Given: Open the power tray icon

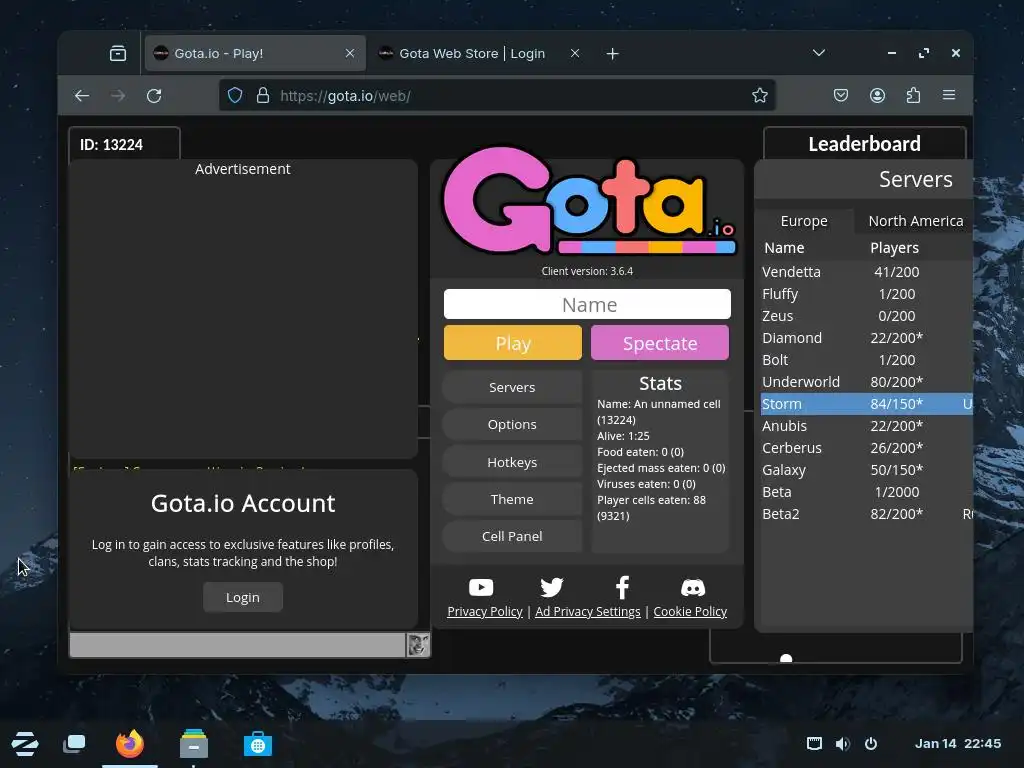Looking at the screenshot, I should pos(871,744).
